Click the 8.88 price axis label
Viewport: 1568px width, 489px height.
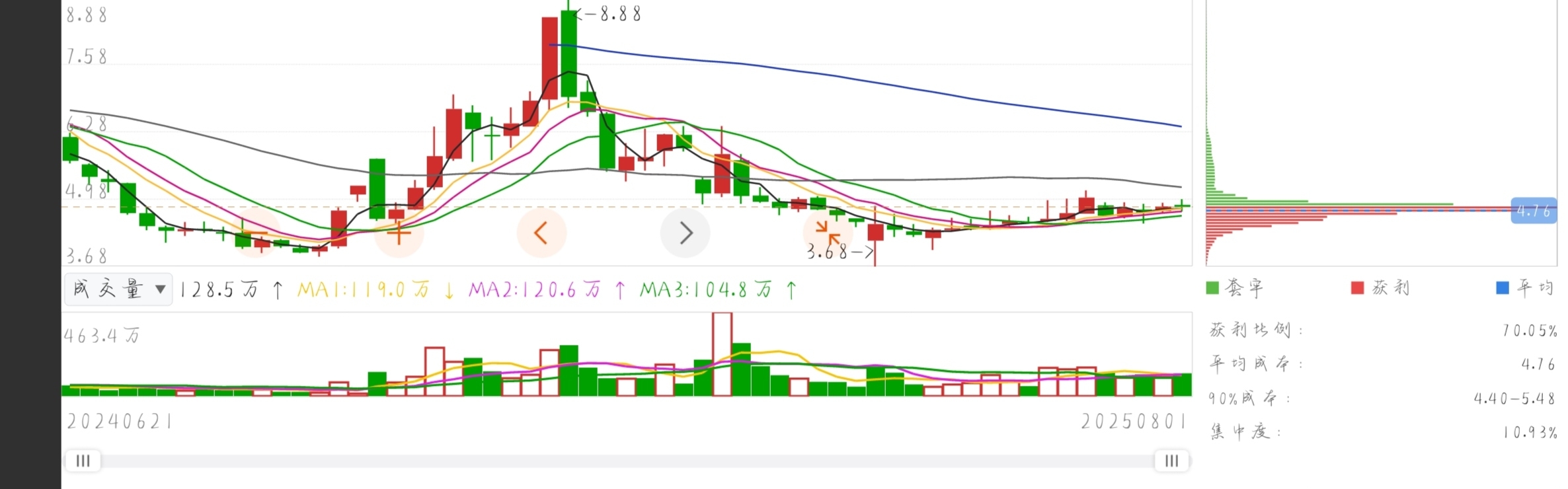(87, 15)
